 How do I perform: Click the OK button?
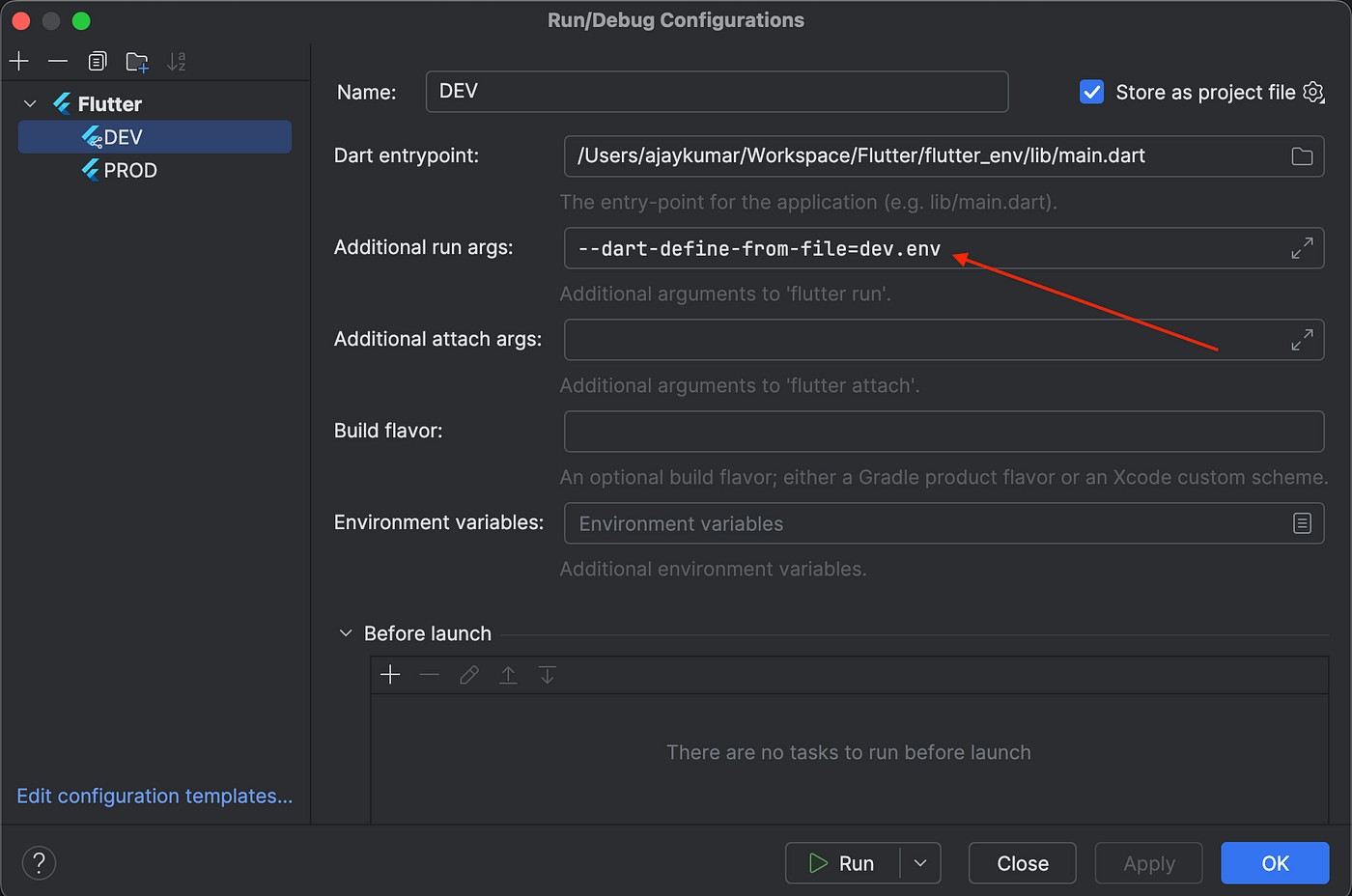click(1275, 863)
